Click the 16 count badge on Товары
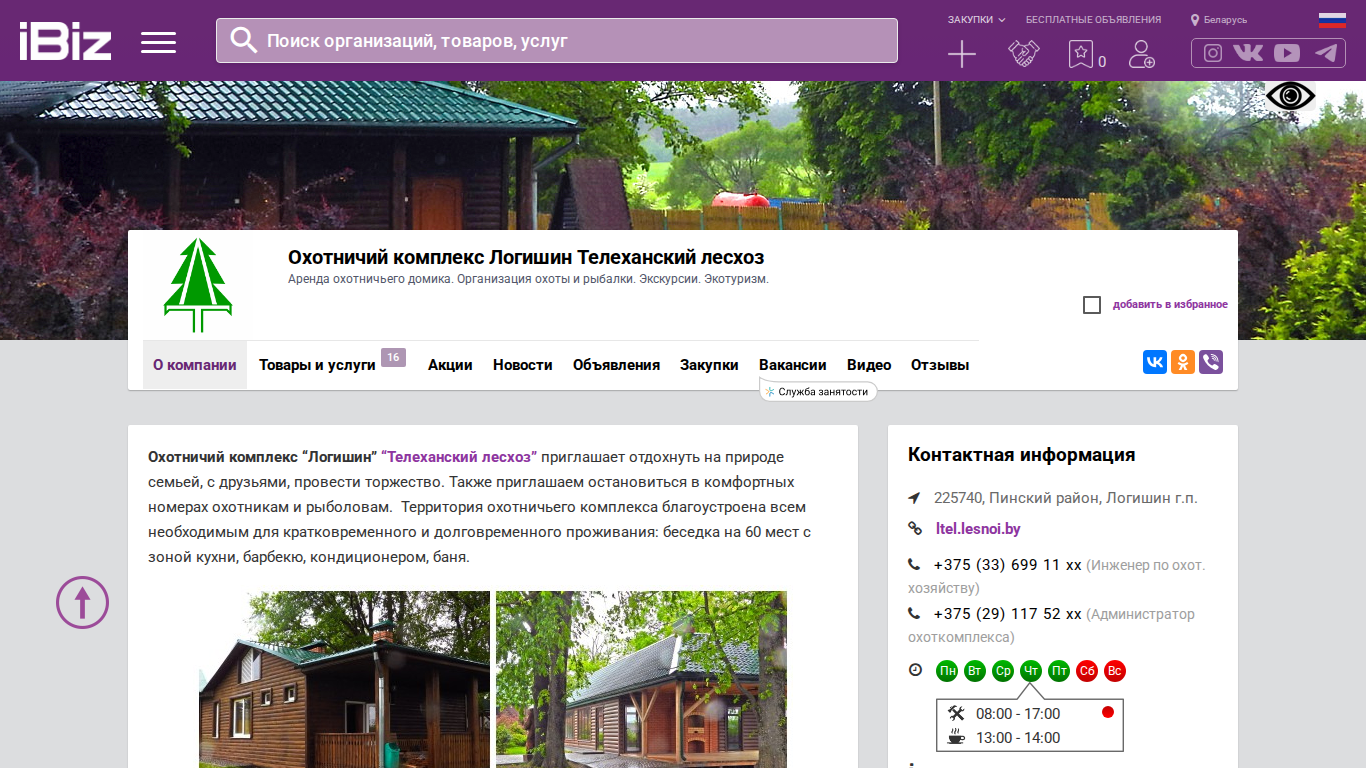 point(393,357)
